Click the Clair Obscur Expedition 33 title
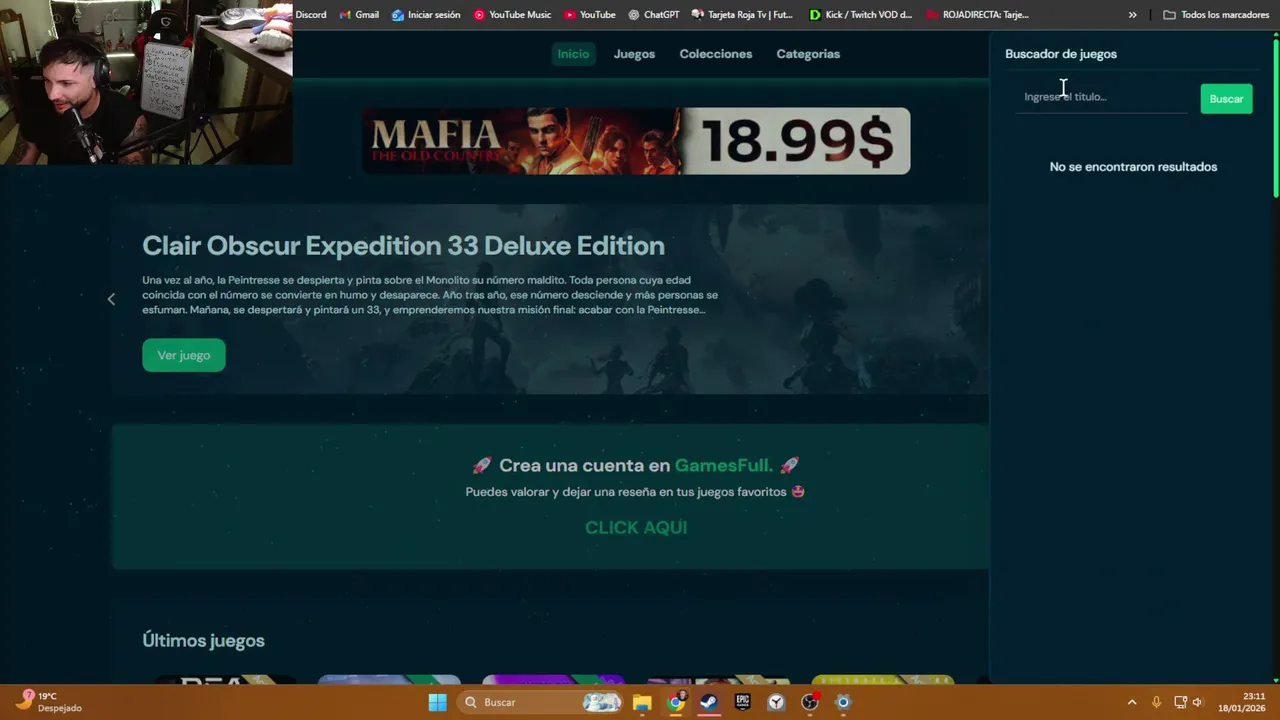Image resolution: width=1280 pixels, height=720 pixels. 403,246
